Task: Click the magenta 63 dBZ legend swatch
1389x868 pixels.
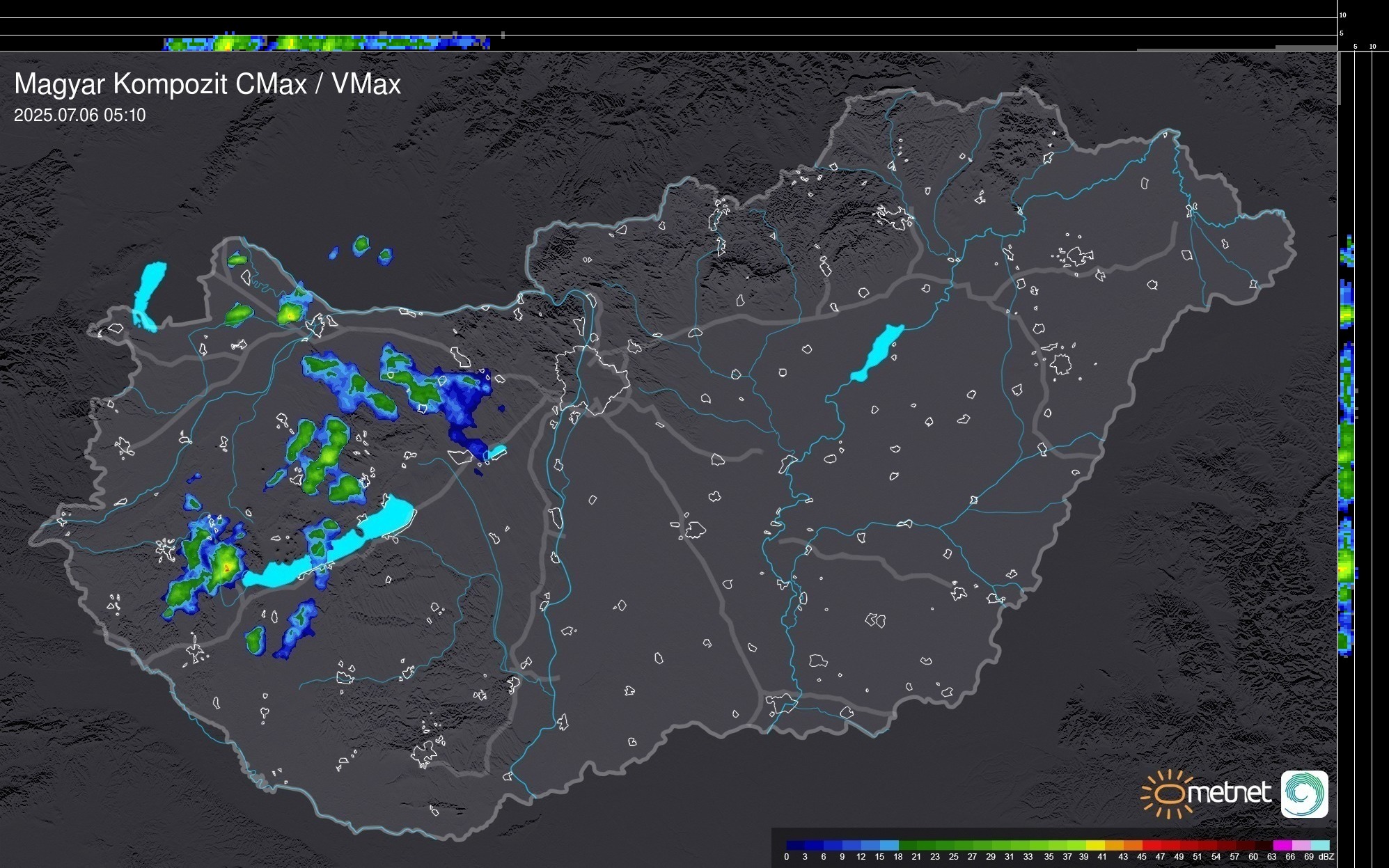Action: coord(1281,845)
